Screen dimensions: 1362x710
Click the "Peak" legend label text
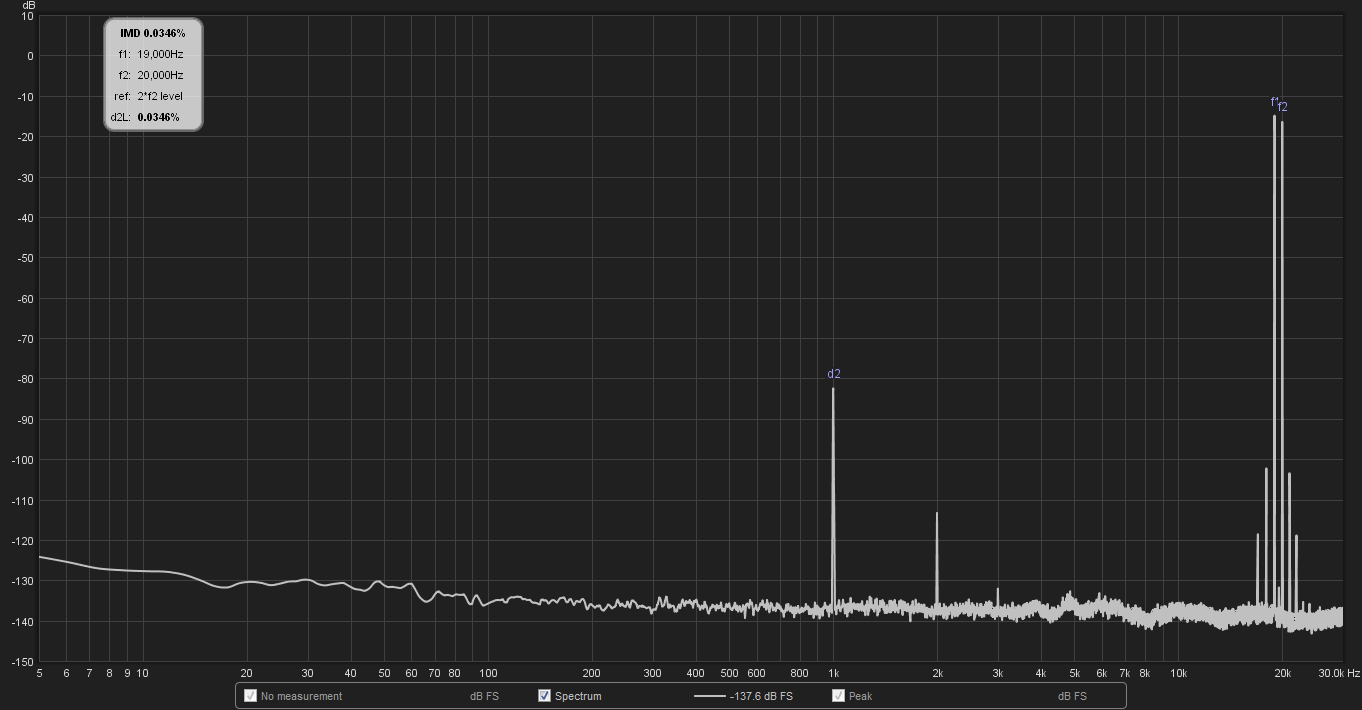860,696
